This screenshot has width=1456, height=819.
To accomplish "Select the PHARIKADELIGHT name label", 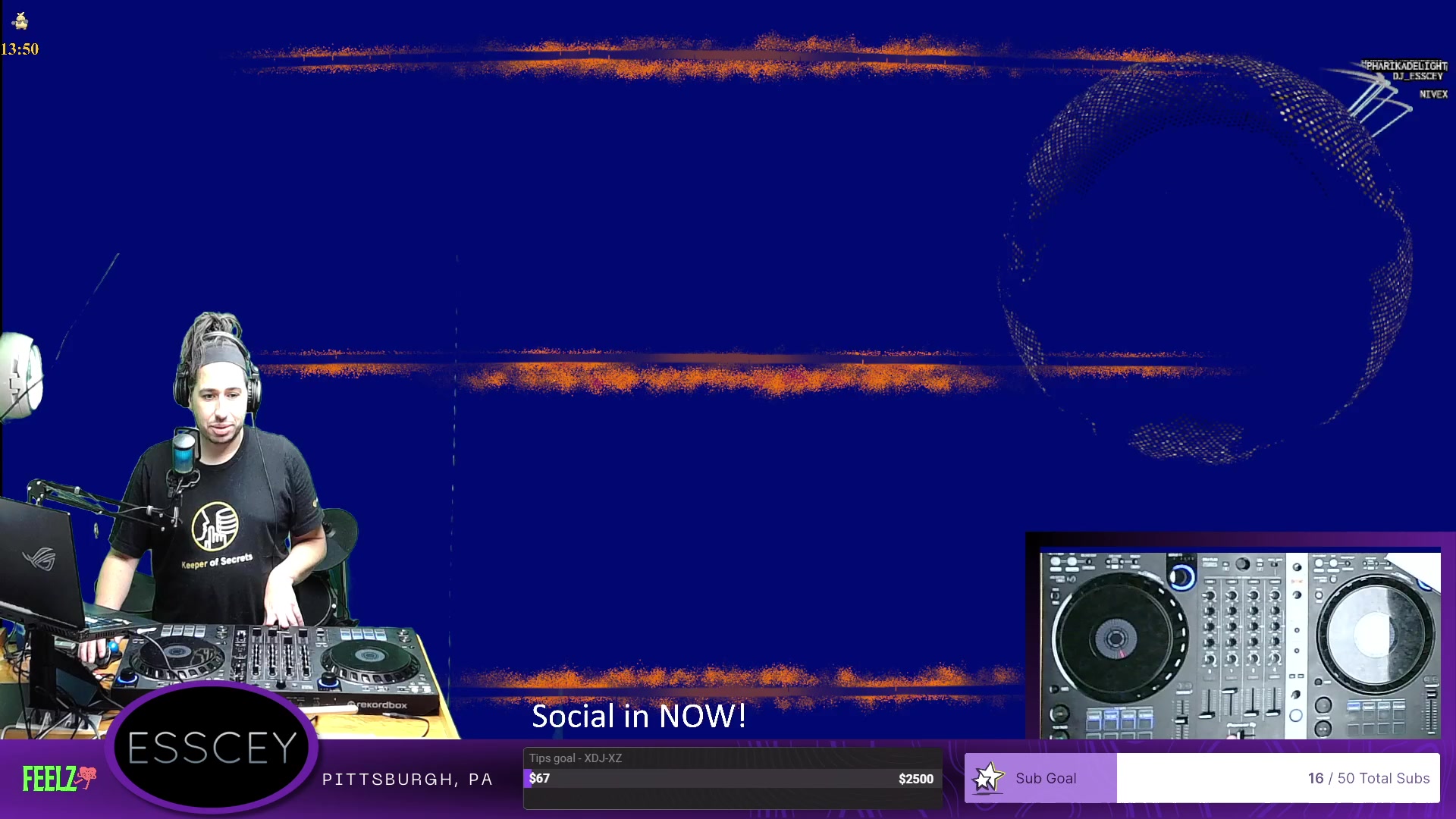I will tap(1406, 65).
